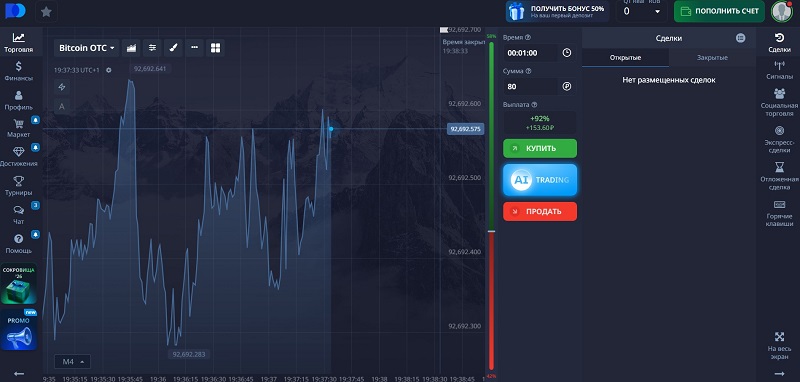Open Сигналы in right sidebar
Viewport: 800px width, 382px height.
[x=779, y=70]
